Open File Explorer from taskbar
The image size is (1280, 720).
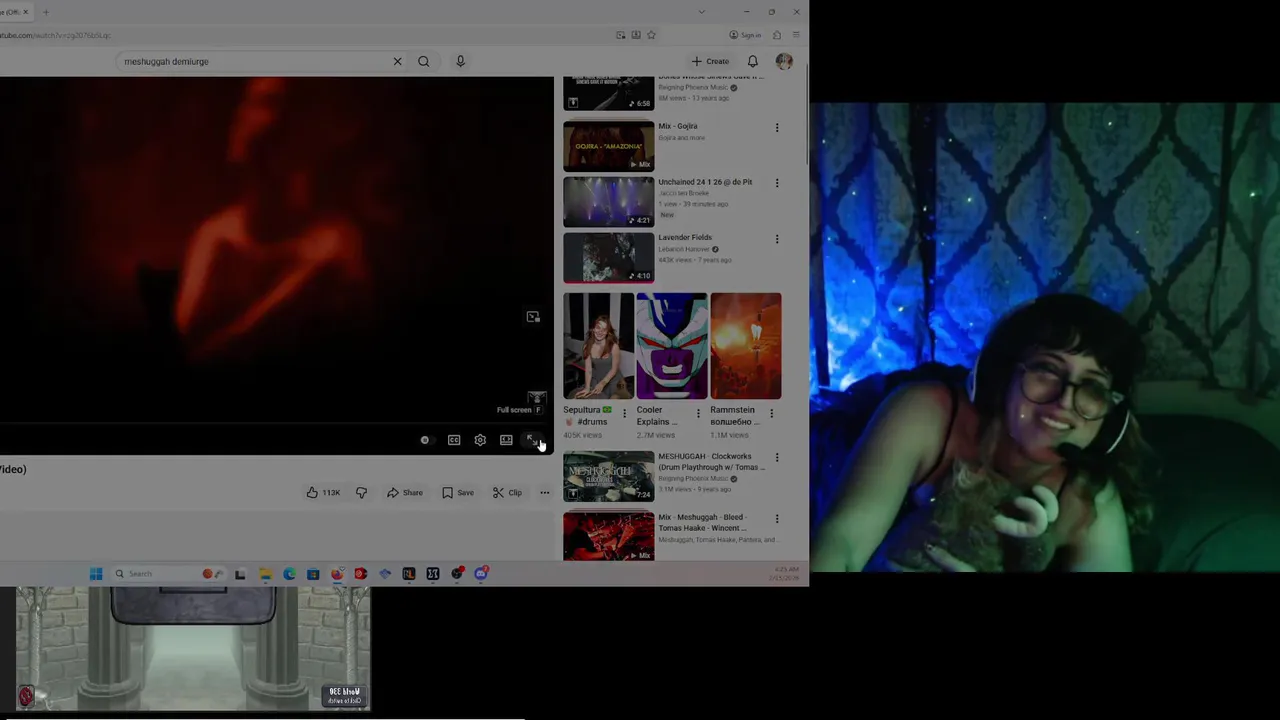265,573
